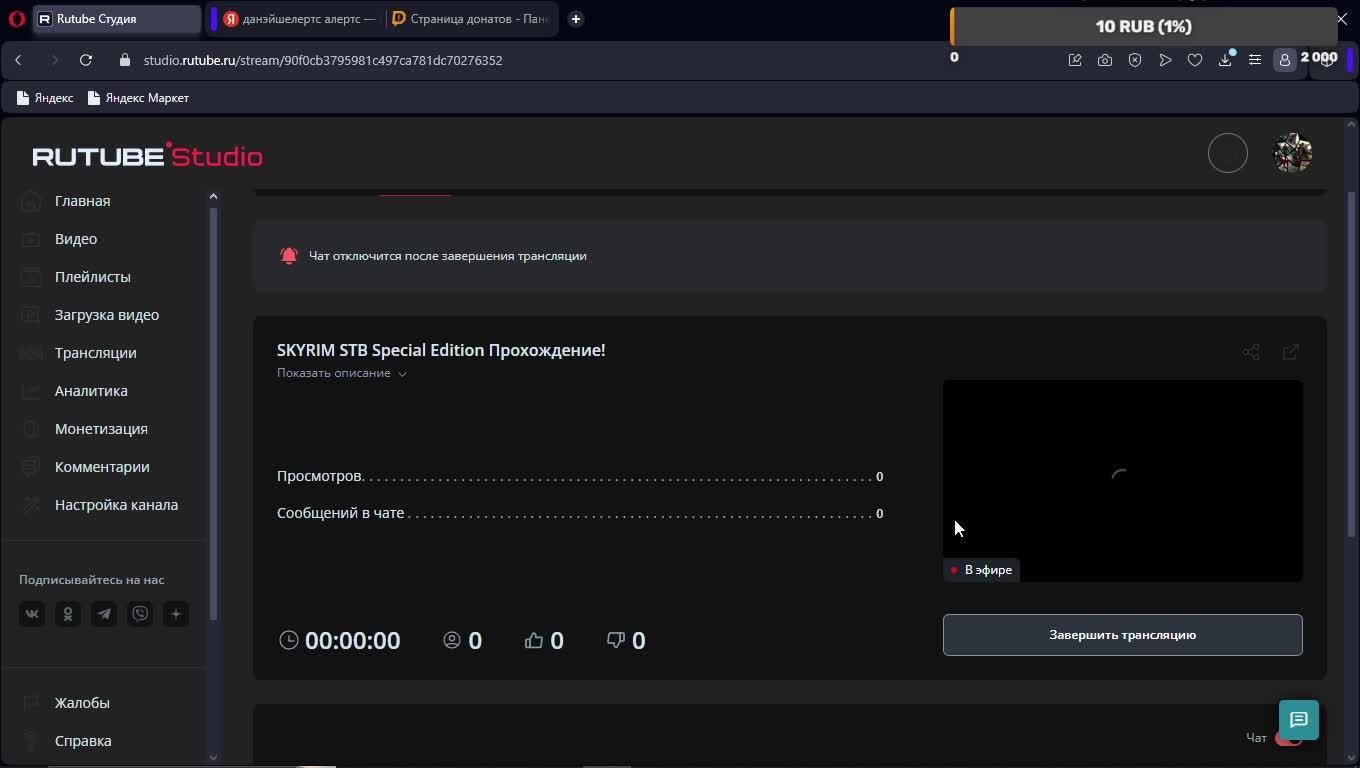Click the Сообщений в чате statistic row

click(580, 514)
